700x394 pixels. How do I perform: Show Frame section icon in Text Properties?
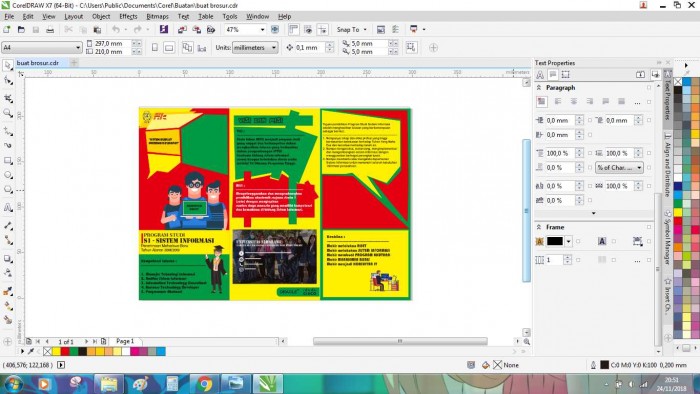[x=566, y=75]
